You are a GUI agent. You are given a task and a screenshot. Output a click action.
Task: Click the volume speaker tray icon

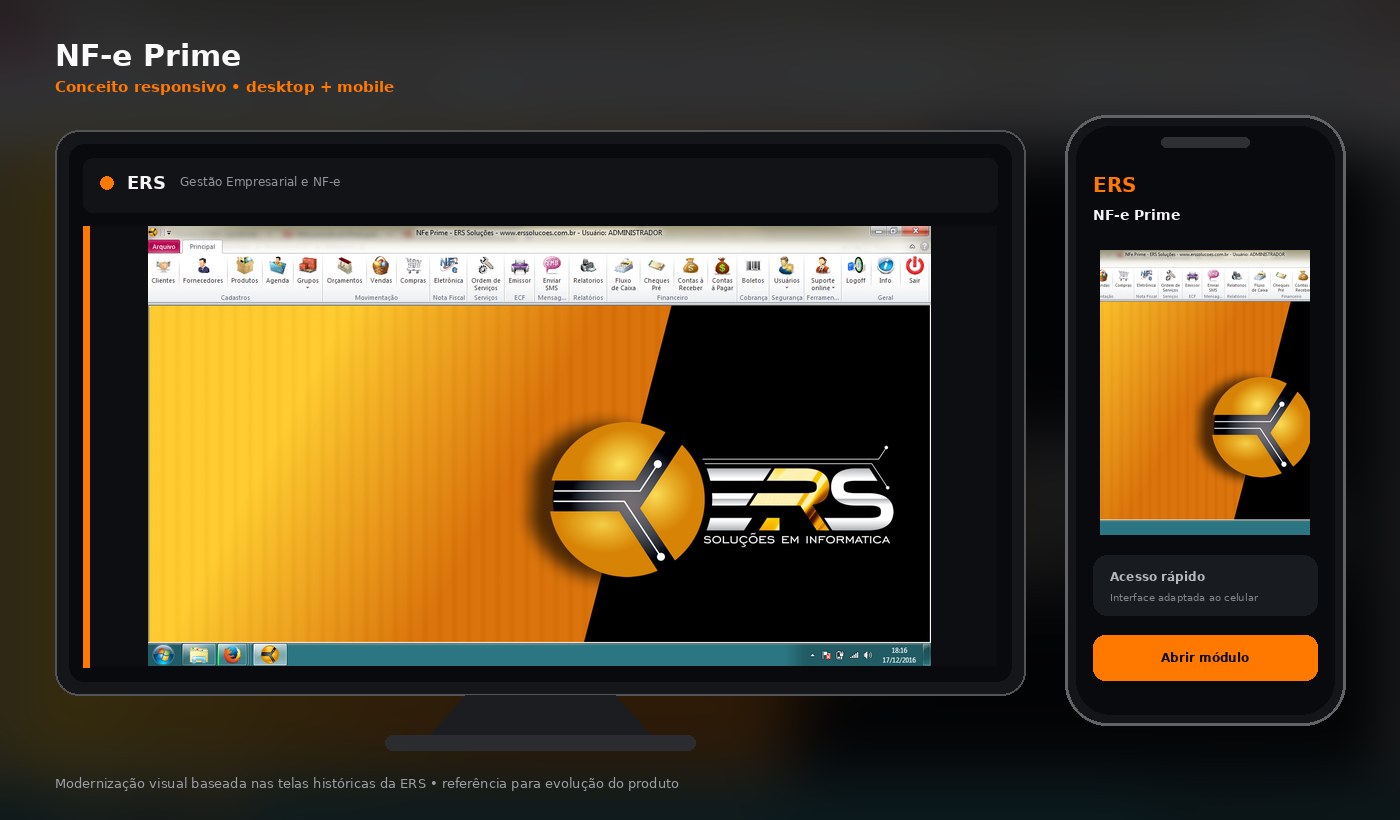point(867,655)
